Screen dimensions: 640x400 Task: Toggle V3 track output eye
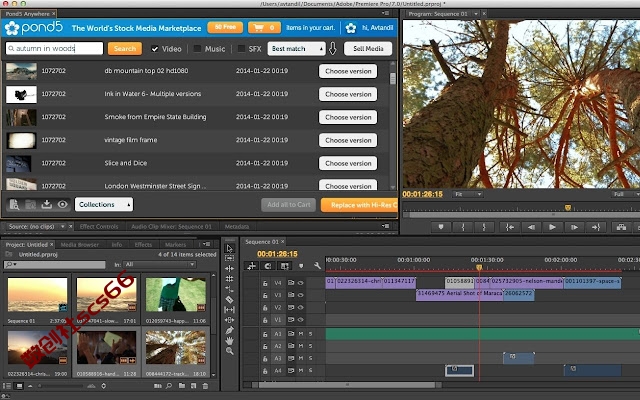301,295
